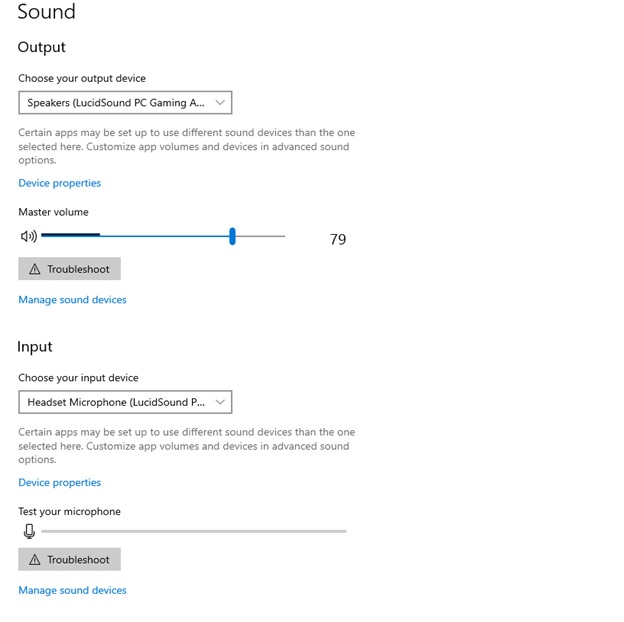This screenshot has height=622, width=624.
Task: Click the Sound page heading
Action: [47, 12]
